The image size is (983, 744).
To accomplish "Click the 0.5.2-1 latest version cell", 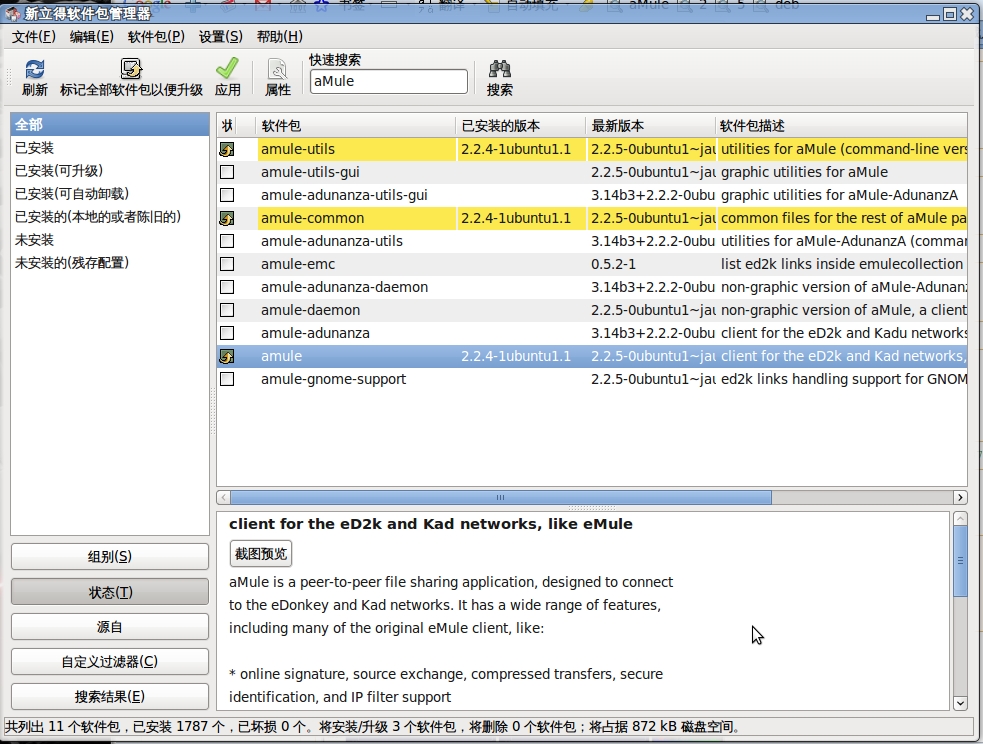I will coord(613,265).
